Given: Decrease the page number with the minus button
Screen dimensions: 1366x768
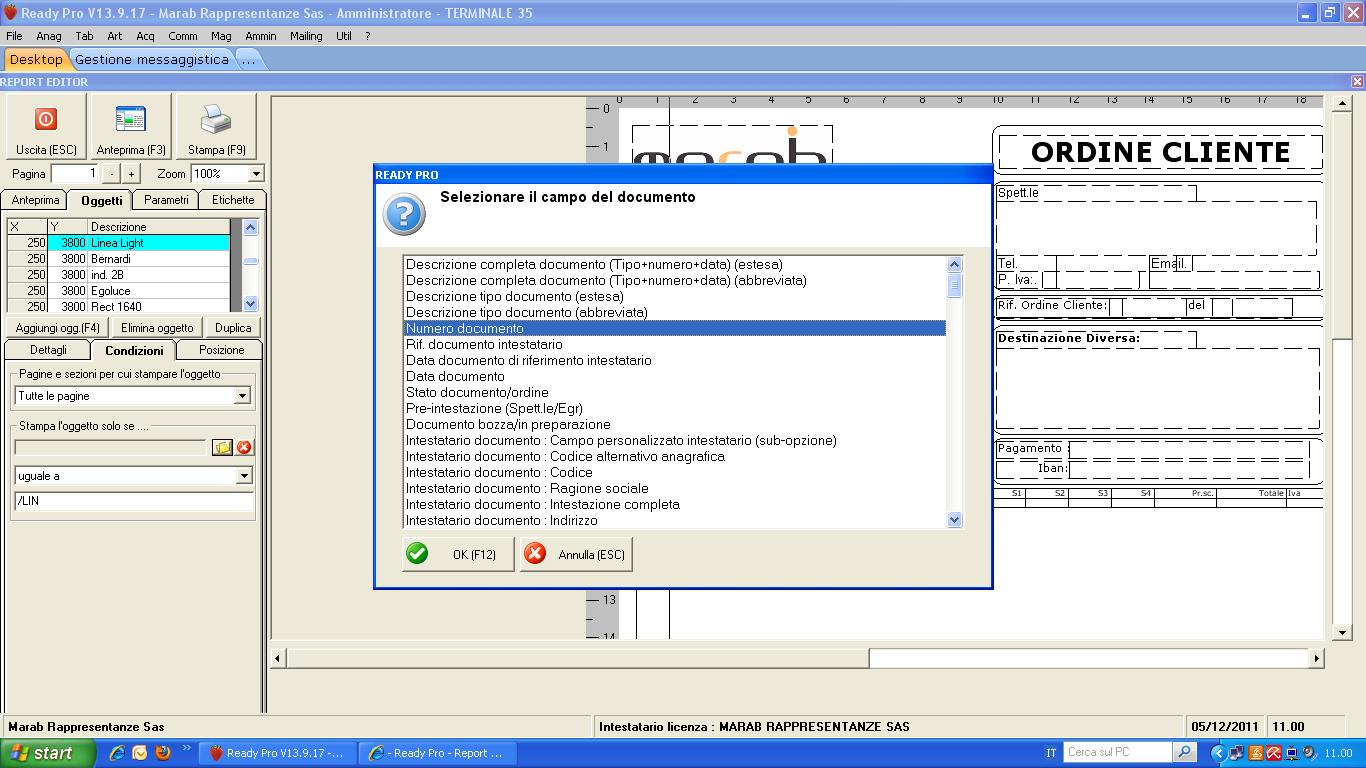Looking at the screenshot, I should [x=111, y=174].
